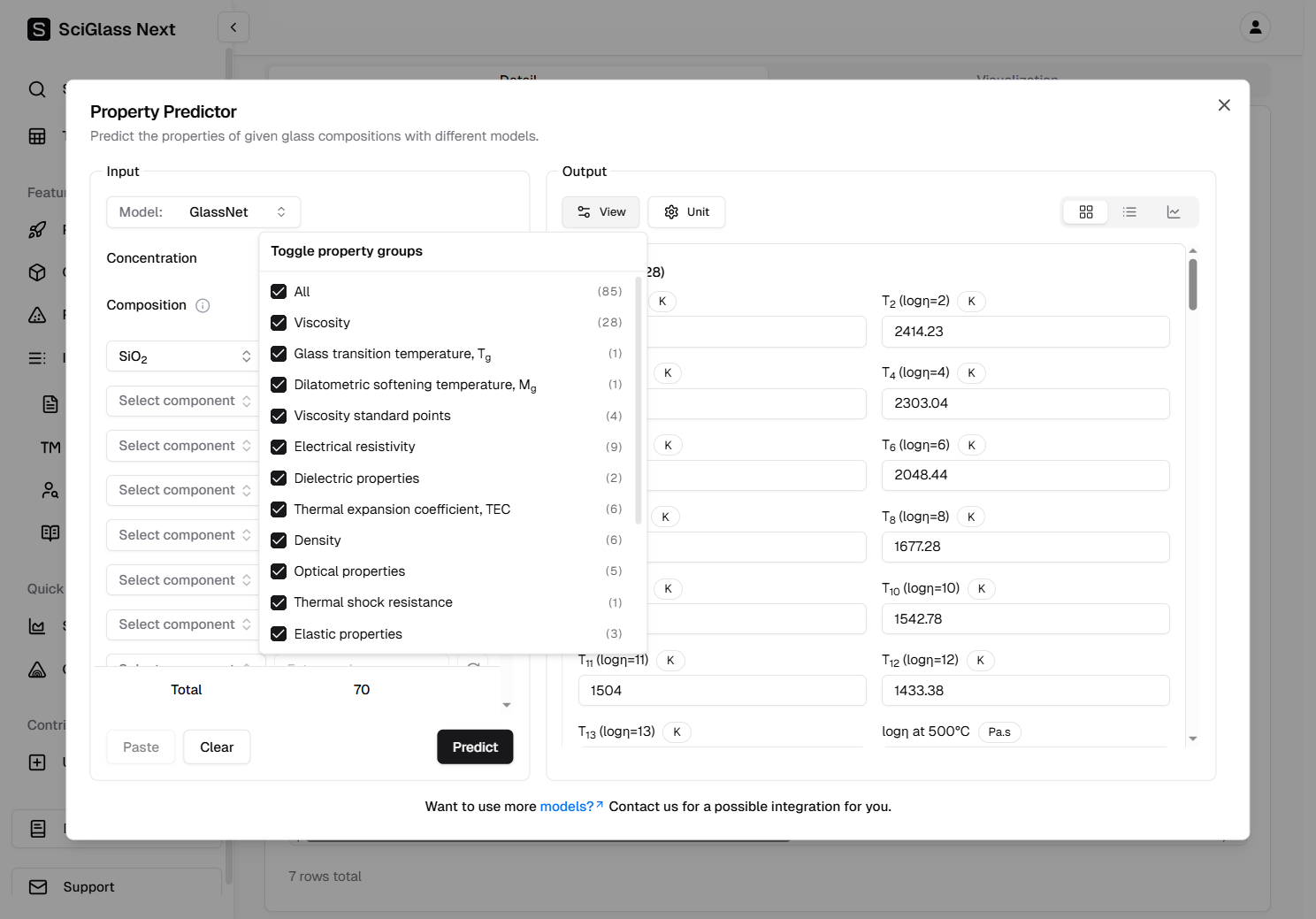Collapse sidebar with the chevron-left icon
Image resolution: width=1316 pixels, height=919 pixels.
(x=233, y=27)
